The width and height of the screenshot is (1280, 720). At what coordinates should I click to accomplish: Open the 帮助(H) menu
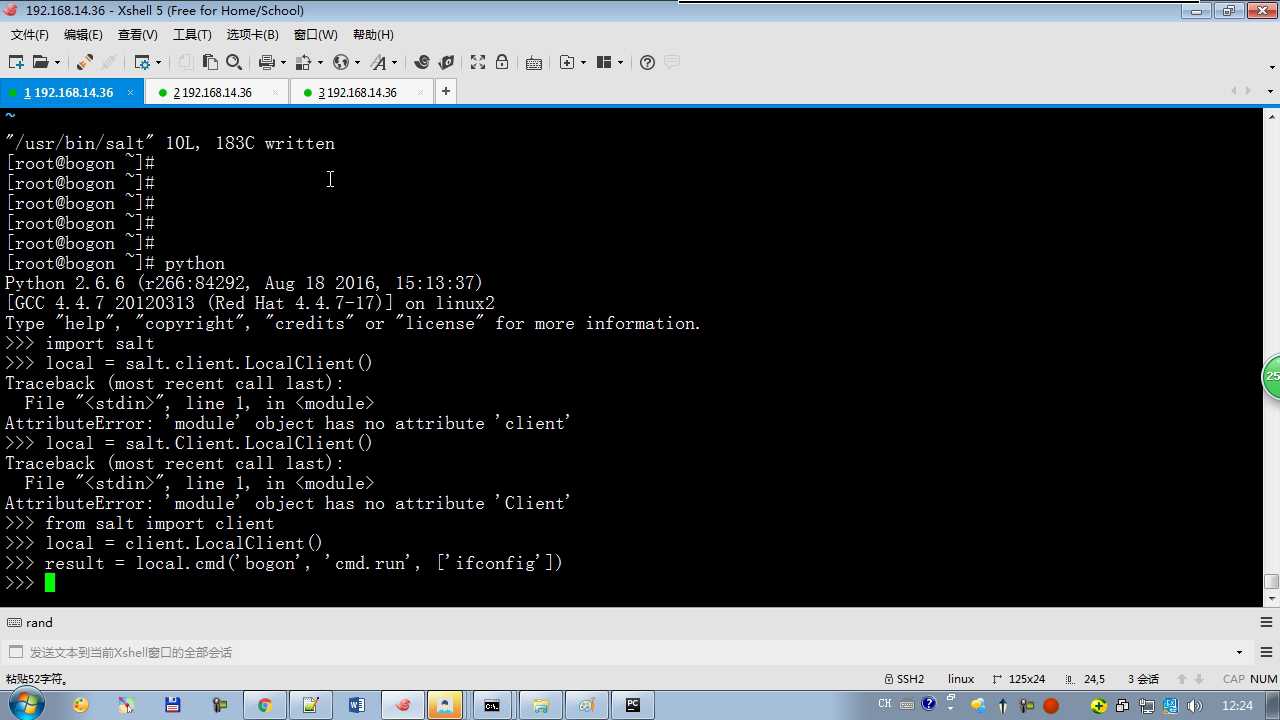(373, 35)
